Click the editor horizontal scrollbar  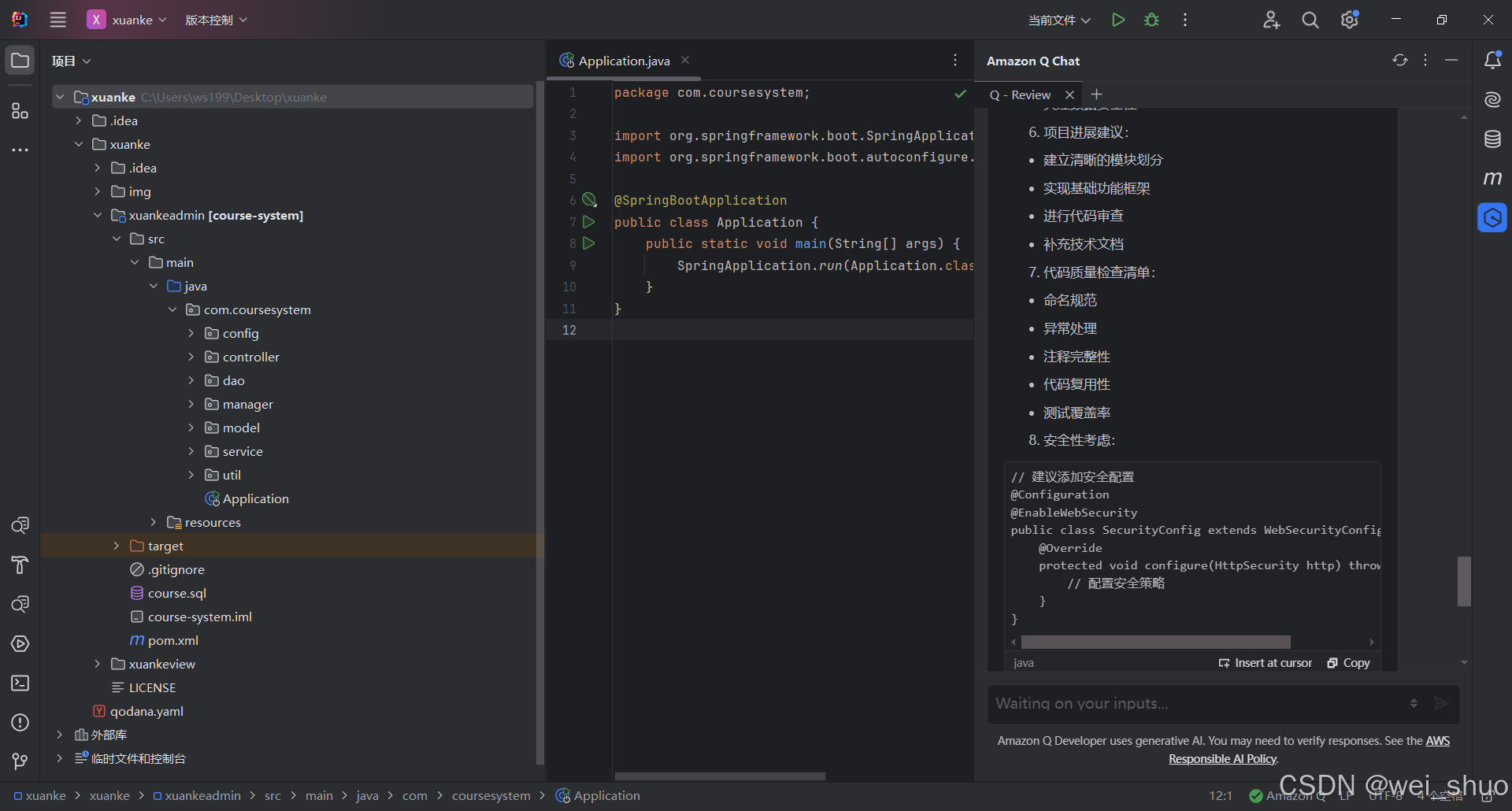pyautogui.click(x=720, y=776)
